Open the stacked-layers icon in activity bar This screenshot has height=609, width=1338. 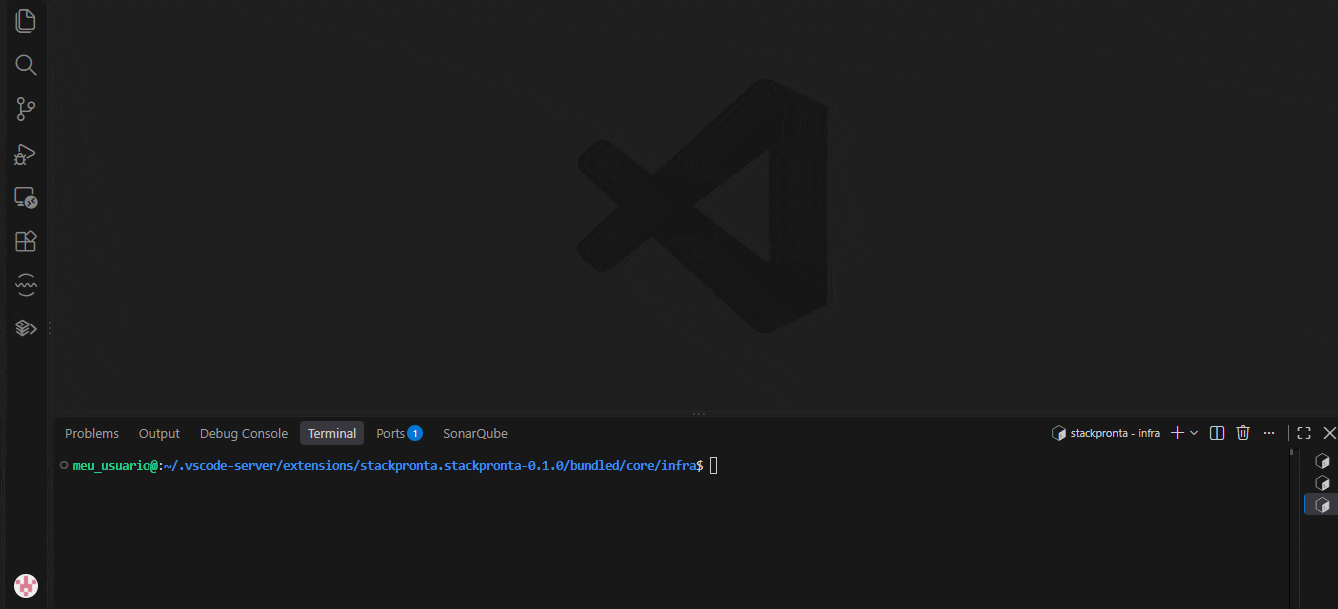click(x=26, y=328)
